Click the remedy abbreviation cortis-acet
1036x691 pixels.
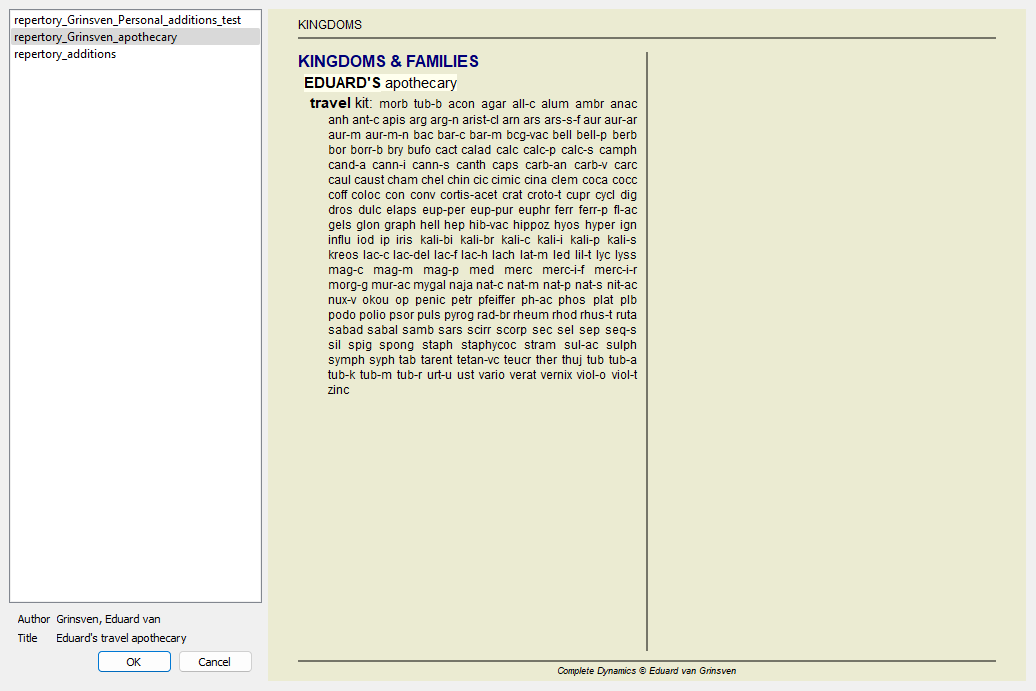tap(468, 195)
